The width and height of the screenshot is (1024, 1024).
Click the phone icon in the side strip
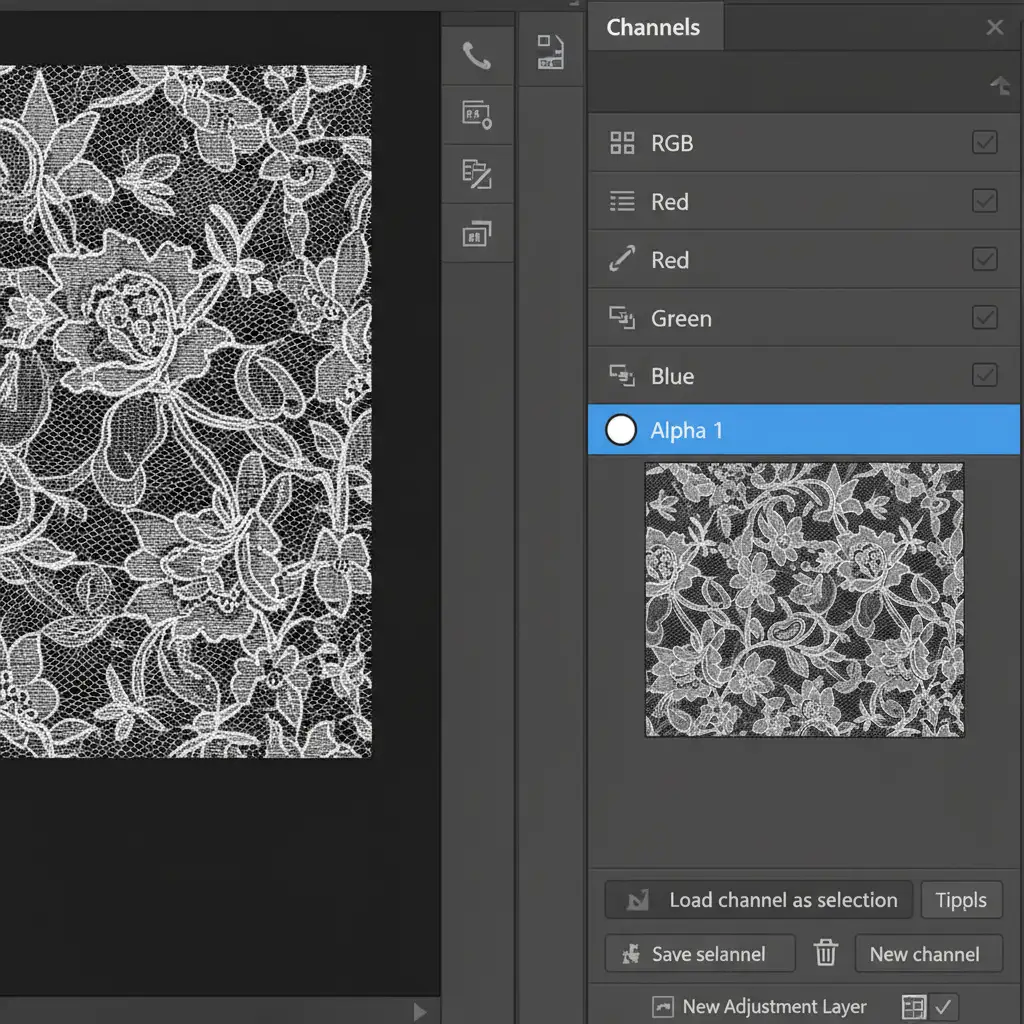click(477, 56)
